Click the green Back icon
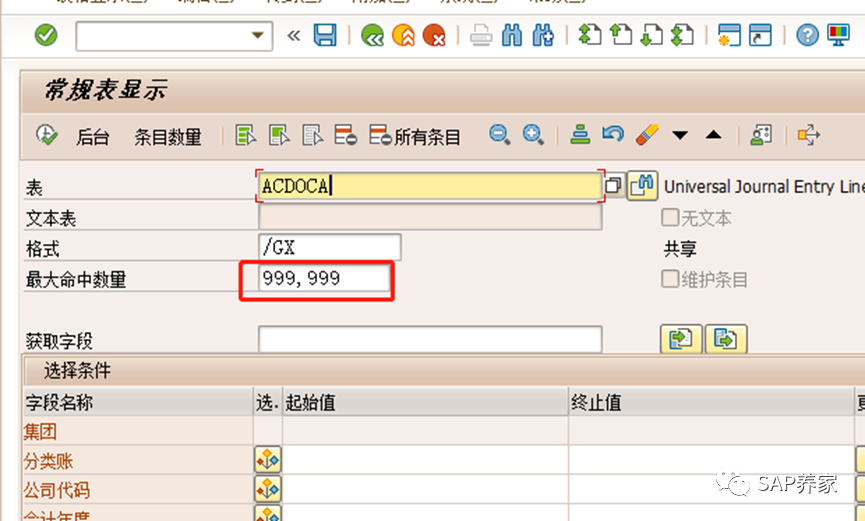865x521 pixels. point(372,36)
